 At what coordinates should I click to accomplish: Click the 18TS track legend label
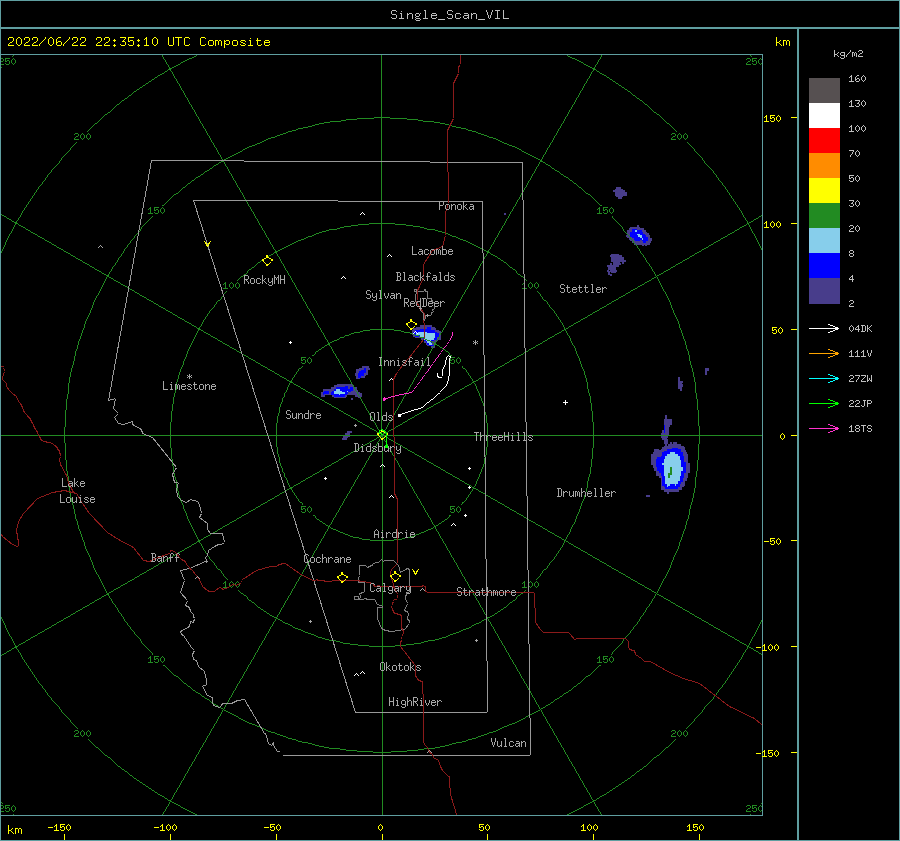click(860, 429)
